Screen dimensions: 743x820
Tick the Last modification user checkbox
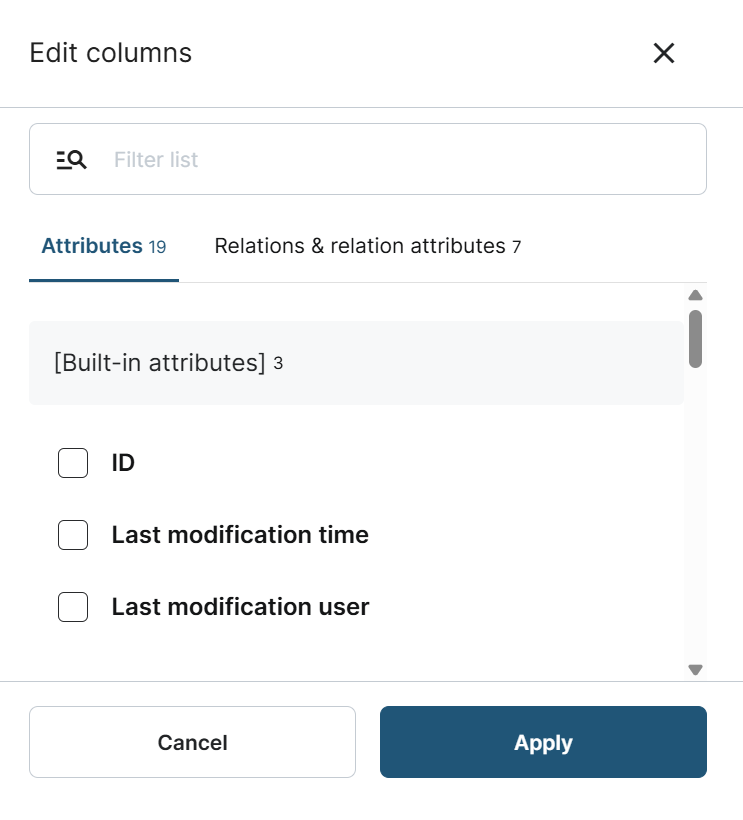(x=73, y=607)
